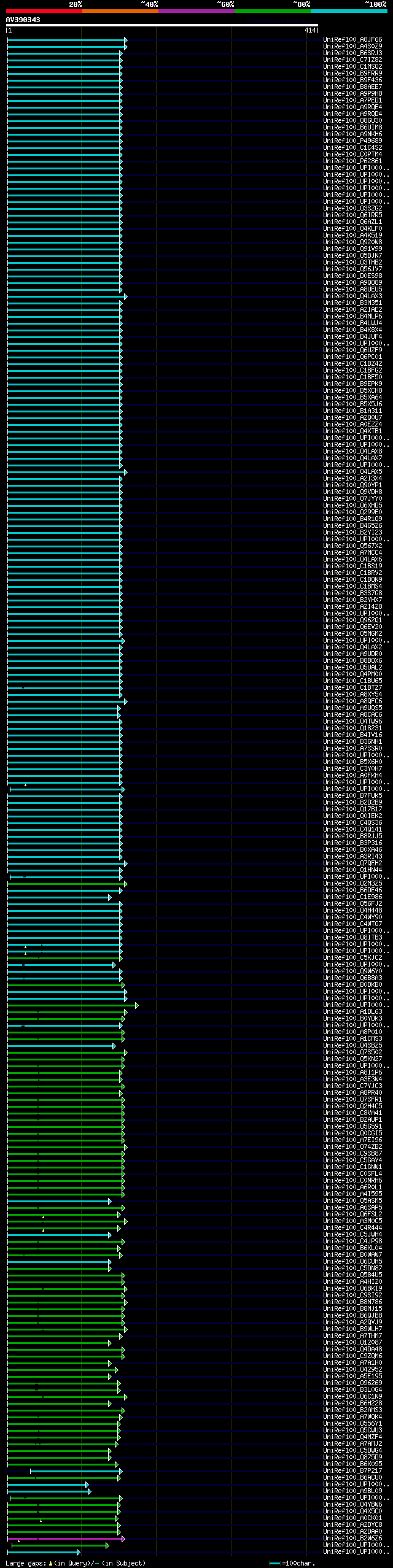Screen dimensions: 393x1568
Task: Select the UniRef100_Q8GU30 label
Action: (x=352, y=120)
